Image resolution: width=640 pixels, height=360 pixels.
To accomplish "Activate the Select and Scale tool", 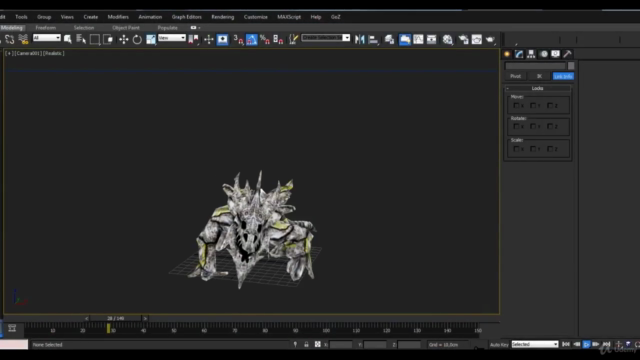I will [x=151, y=39].
